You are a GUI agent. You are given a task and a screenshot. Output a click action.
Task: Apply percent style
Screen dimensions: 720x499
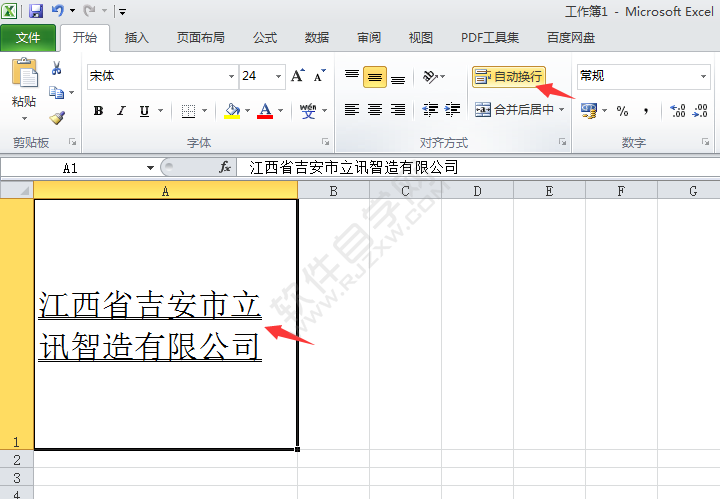(622, 111)
